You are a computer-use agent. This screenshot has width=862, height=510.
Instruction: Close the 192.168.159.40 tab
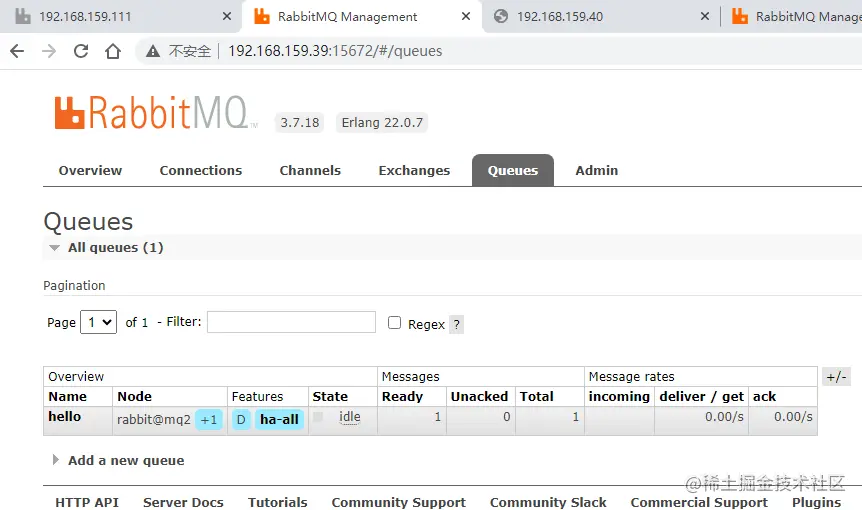[705, 16]
